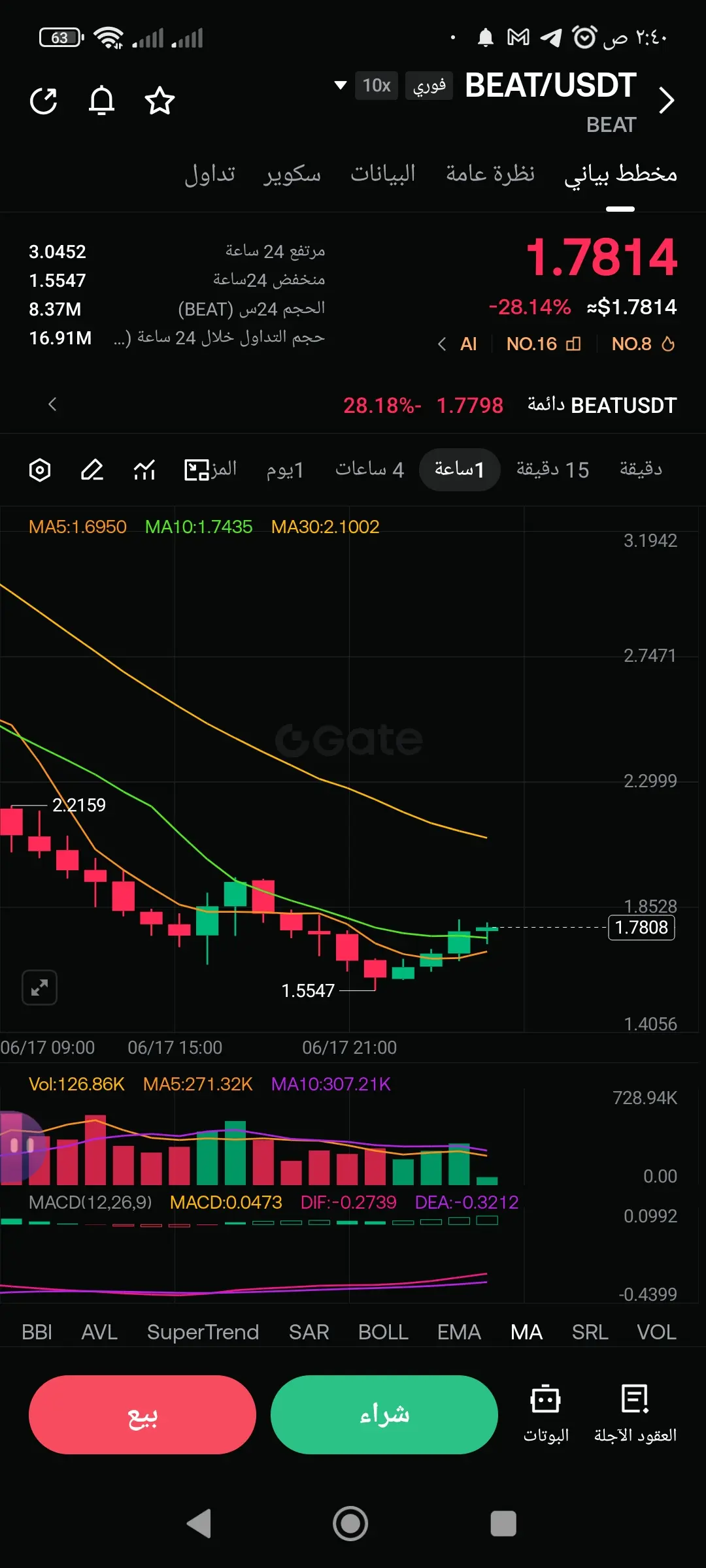Tap the فوري spot tag
This screenshot has width=706, height=1568.
pos(429,86)
